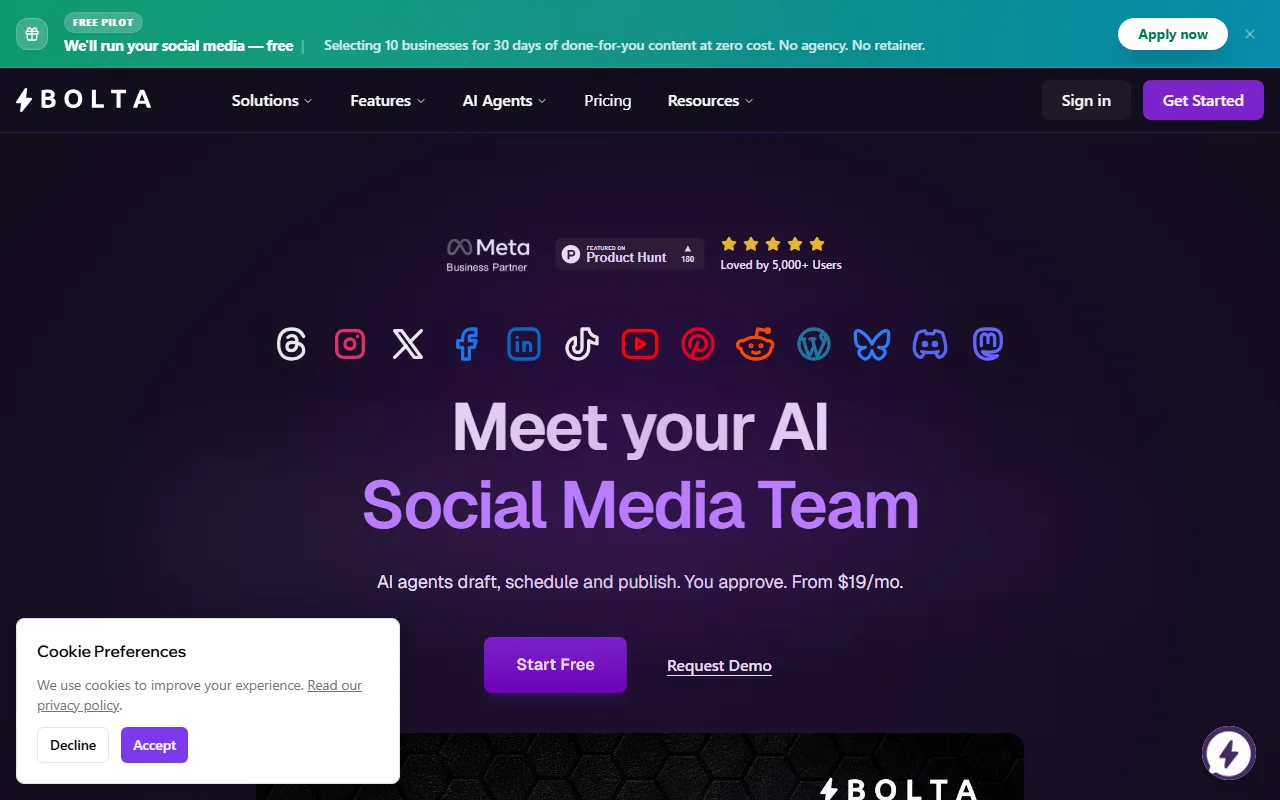Expand the AI Agents dropdown

[504, 100]
